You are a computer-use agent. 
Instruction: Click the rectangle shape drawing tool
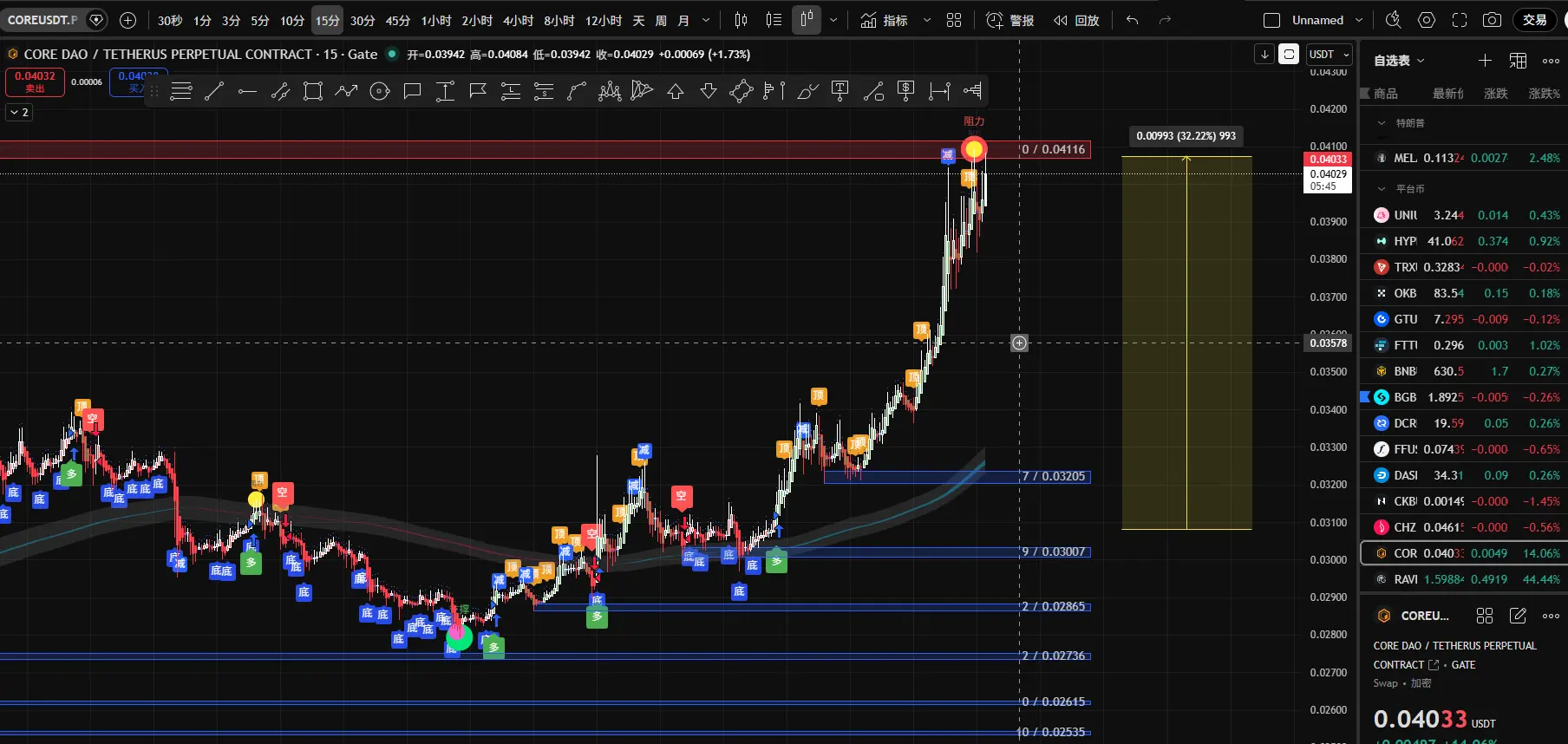coord(313,91)
